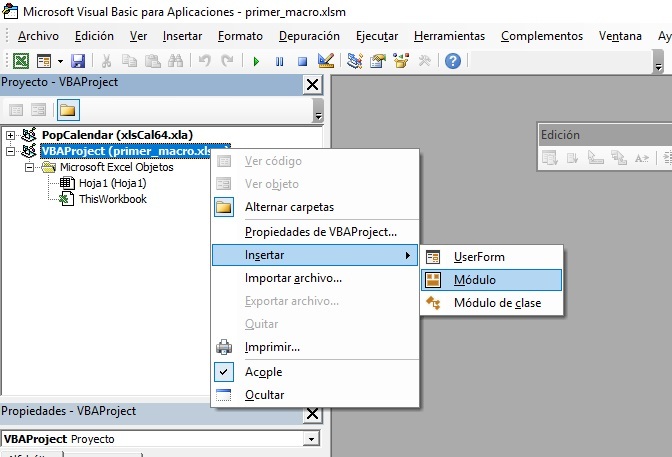Click View Object icon in project panel
The height and width of the screenshot is (457, 672).
tap(38, 110)
